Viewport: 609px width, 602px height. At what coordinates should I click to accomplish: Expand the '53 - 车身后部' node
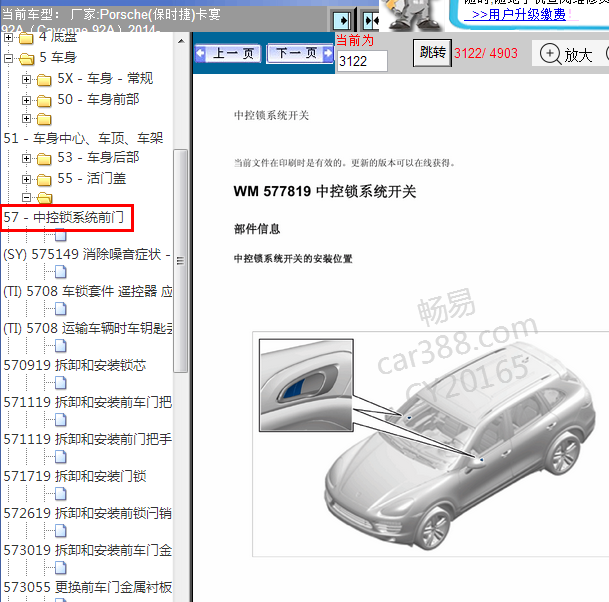(x=26, y=158)
